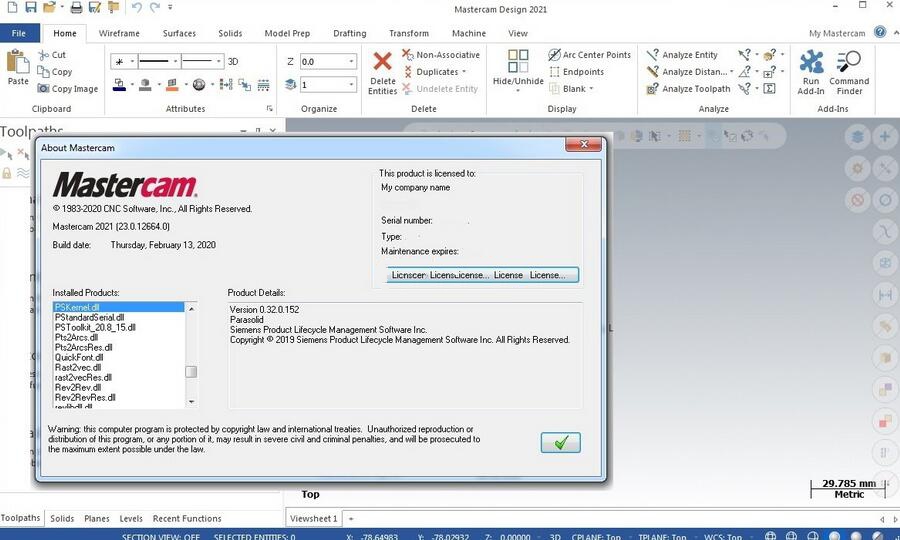Switch to the Machine ribbon tab
This screenshot has height=540, width=900.
click(x=468, y=33)
